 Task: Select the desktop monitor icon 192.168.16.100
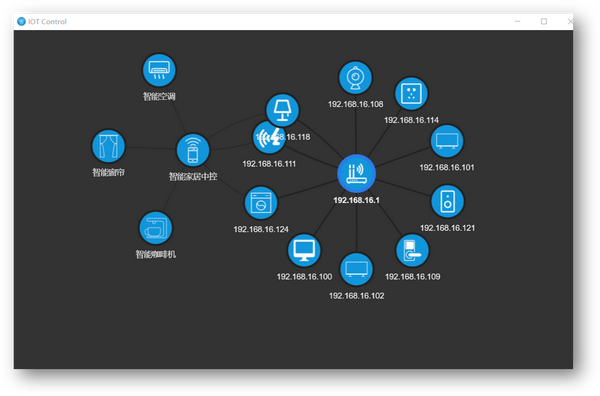coord(304,251)
